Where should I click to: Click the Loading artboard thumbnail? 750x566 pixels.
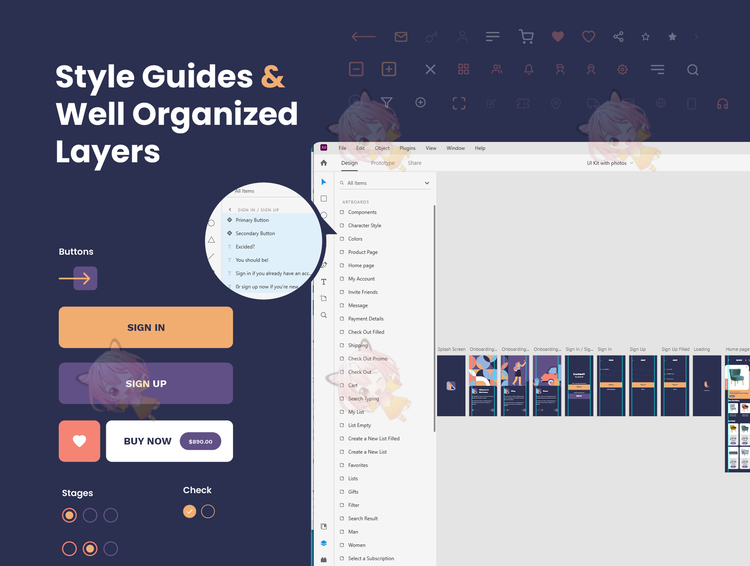[x=707, y=386]
